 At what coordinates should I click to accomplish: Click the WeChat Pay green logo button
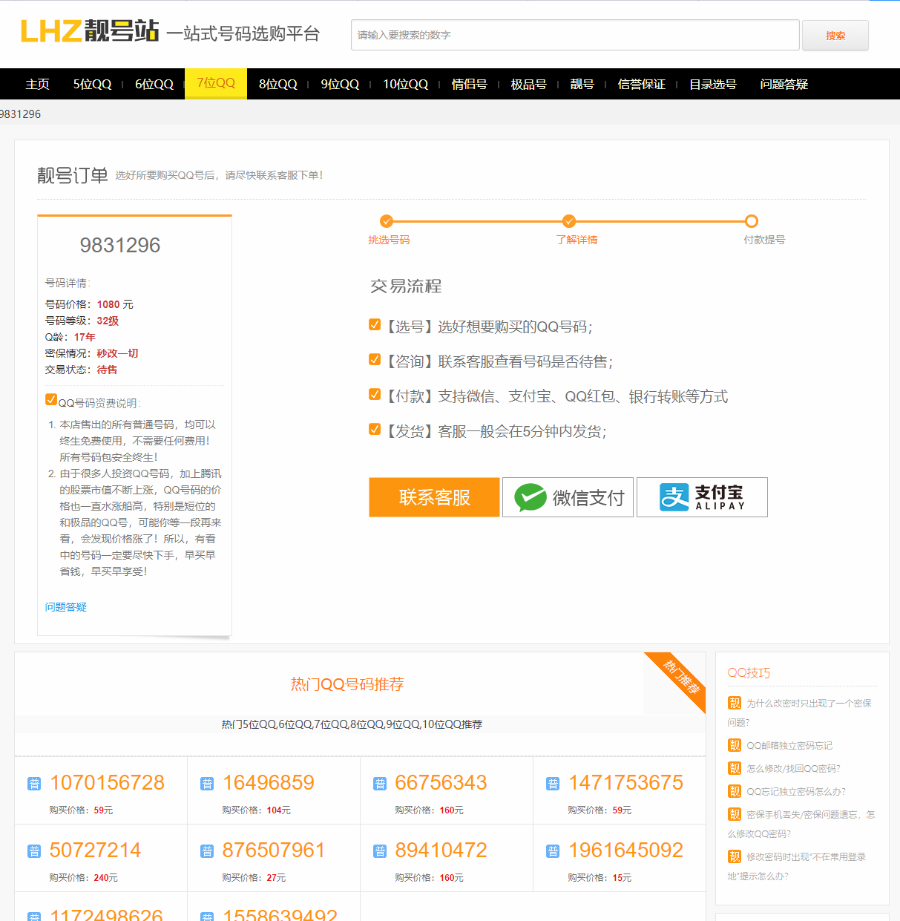(567, 497)
